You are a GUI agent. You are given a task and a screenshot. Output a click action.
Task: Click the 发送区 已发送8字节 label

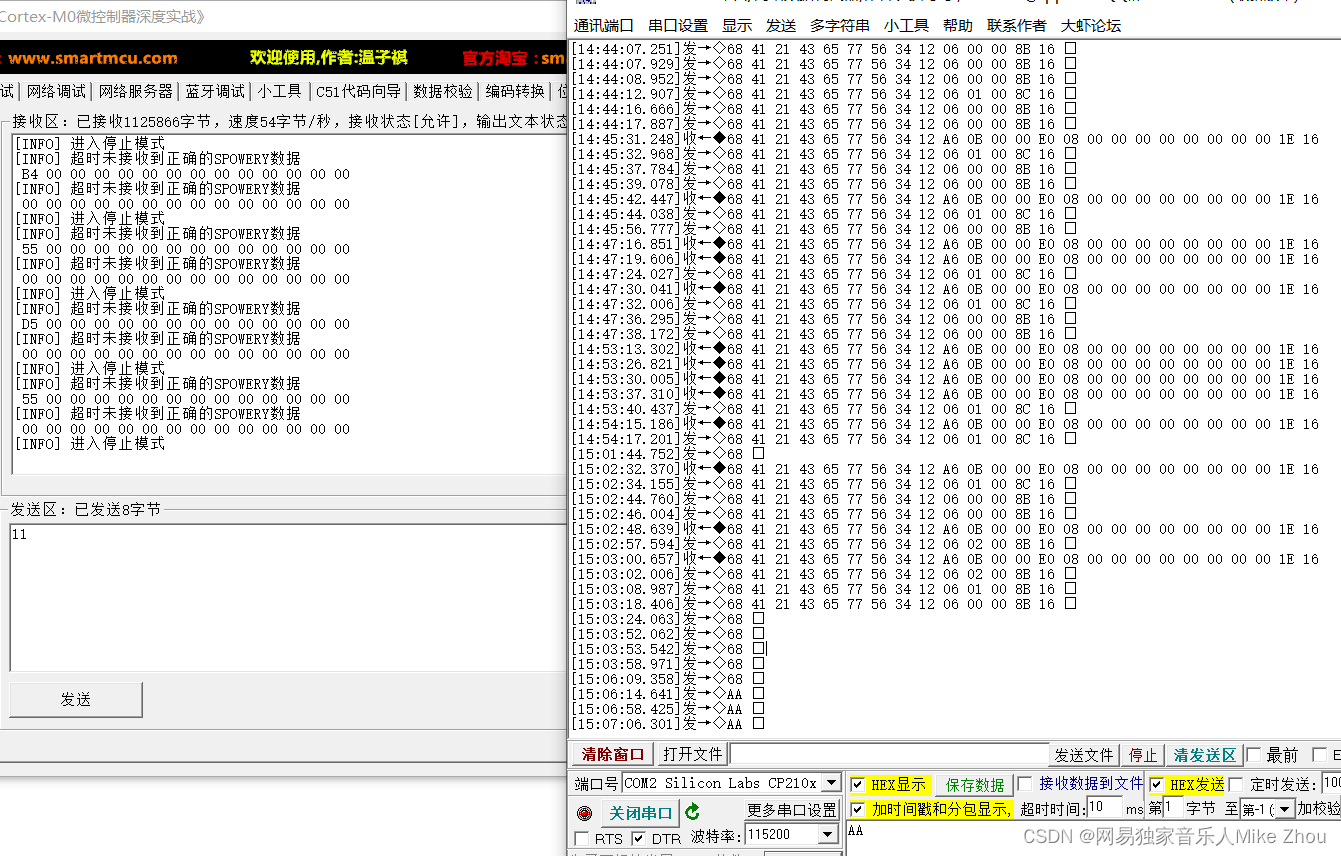[x=85, y=509]
